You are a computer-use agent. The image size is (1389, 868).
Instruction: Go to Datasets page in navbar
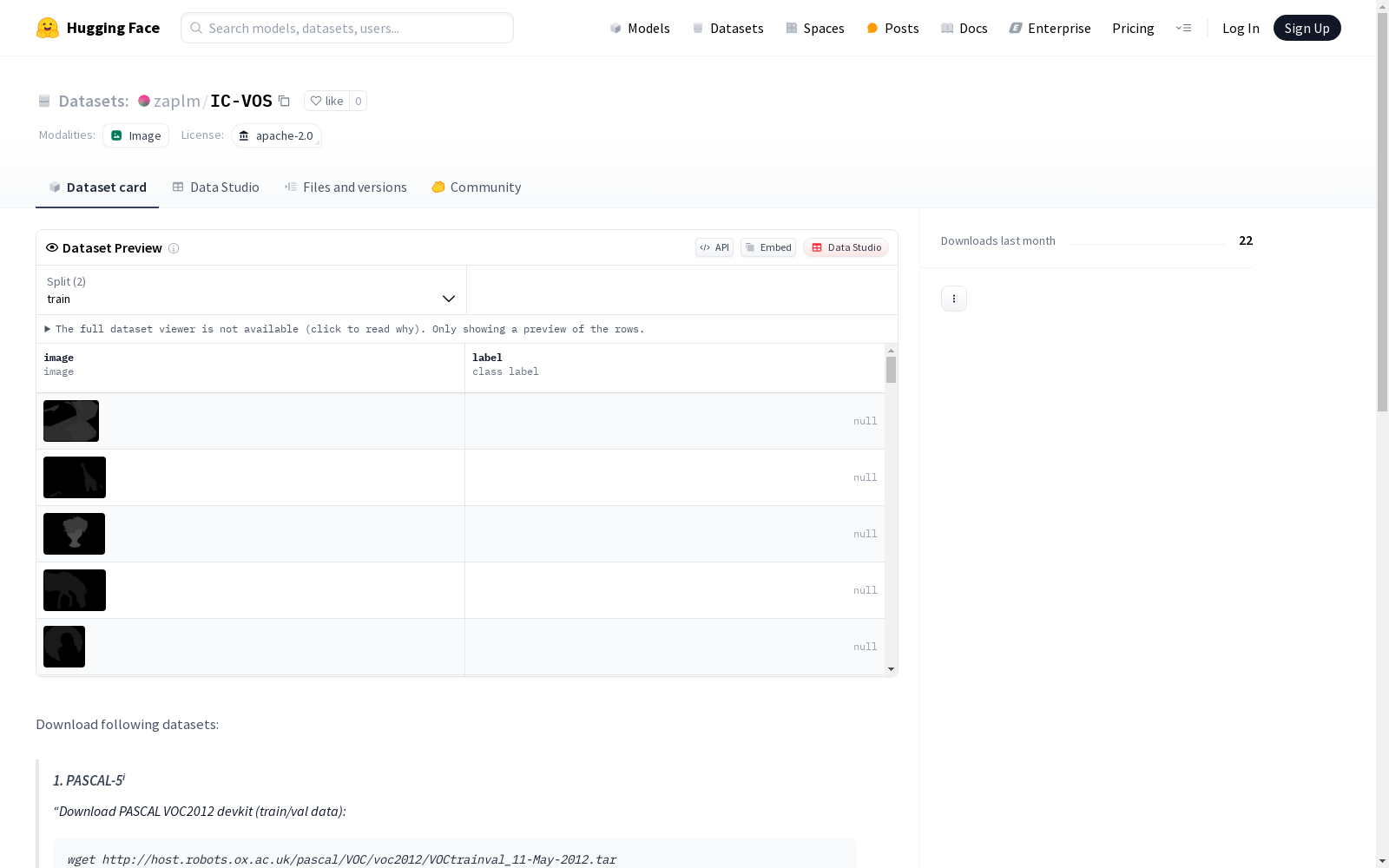[727, 28]
